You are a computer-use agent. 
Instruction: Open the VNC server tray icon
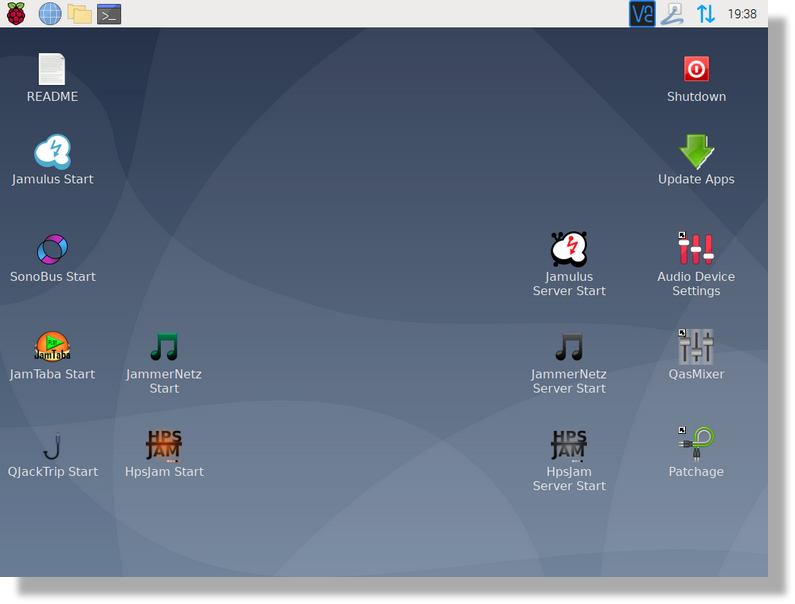click(x=642, y=14)
